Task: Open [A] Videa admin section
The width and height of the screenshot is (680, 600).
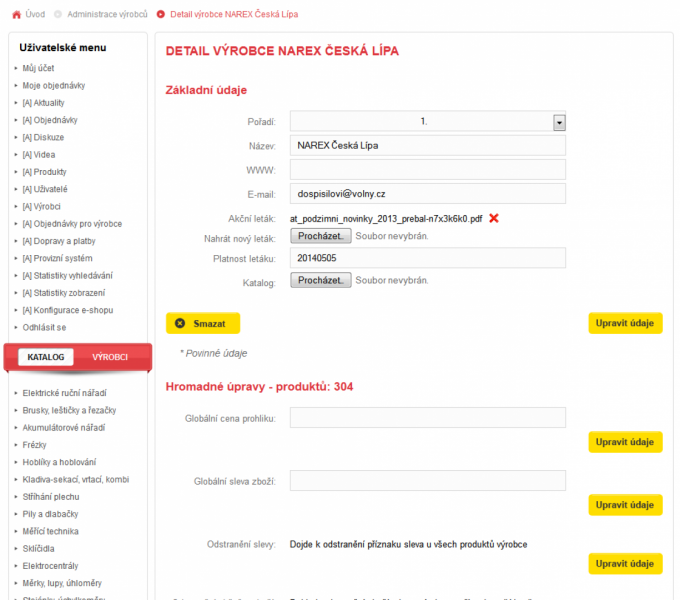Action: click(x=39, y=155)
